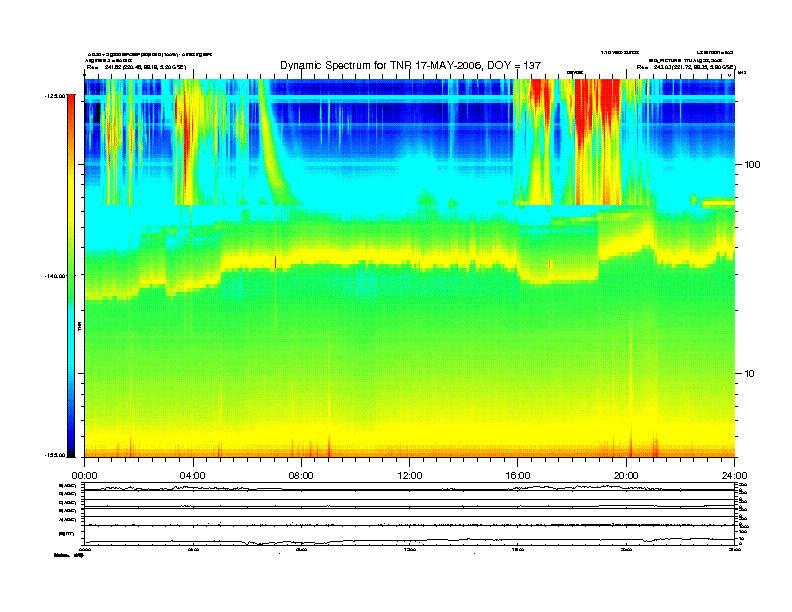The width and height of the screenshot is (792, 612).
Task: Click the 00:00 label under the main spectrogram
Action: [x=84, y=476]
